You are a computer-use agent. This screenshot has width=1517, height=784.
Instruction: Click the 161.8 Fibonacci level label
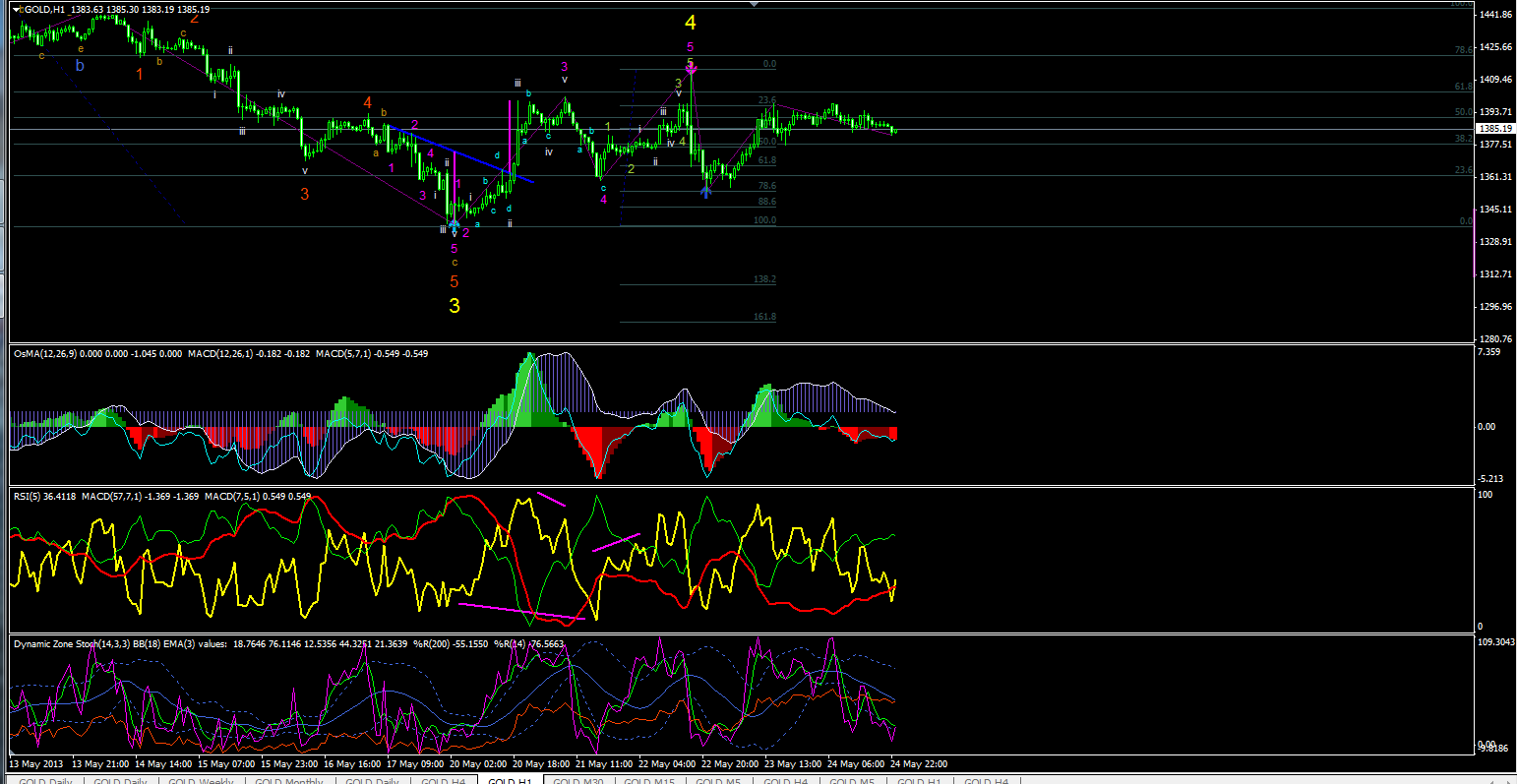(764, 317)
